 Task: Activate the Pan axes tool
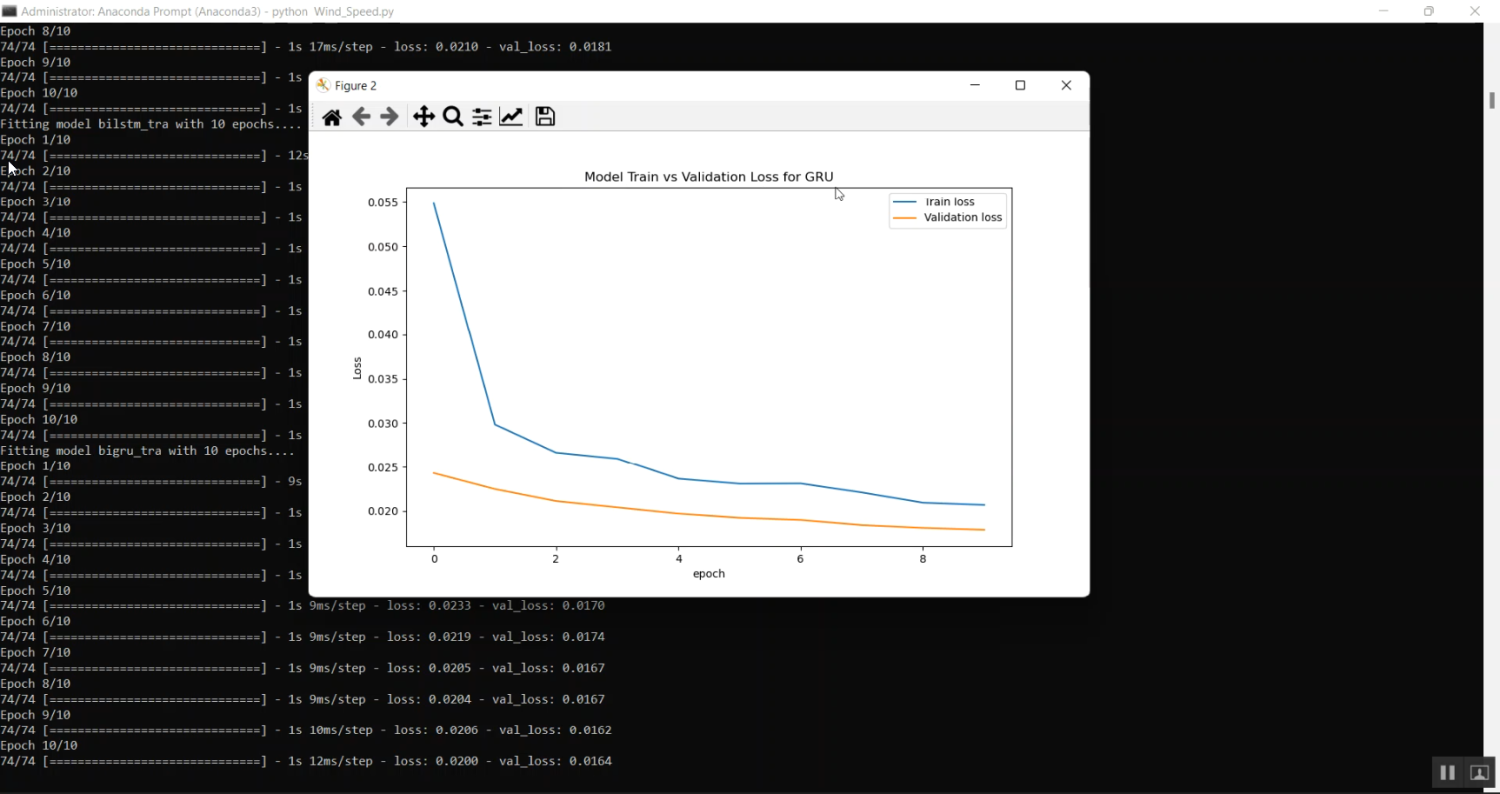pyautogui.click(x=424, y=117)
